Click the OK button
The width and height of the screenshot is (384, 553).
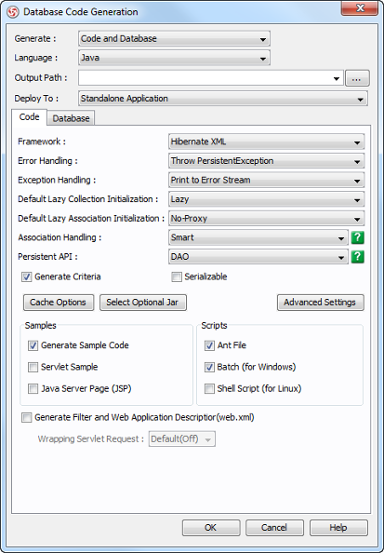coord(211,528)
